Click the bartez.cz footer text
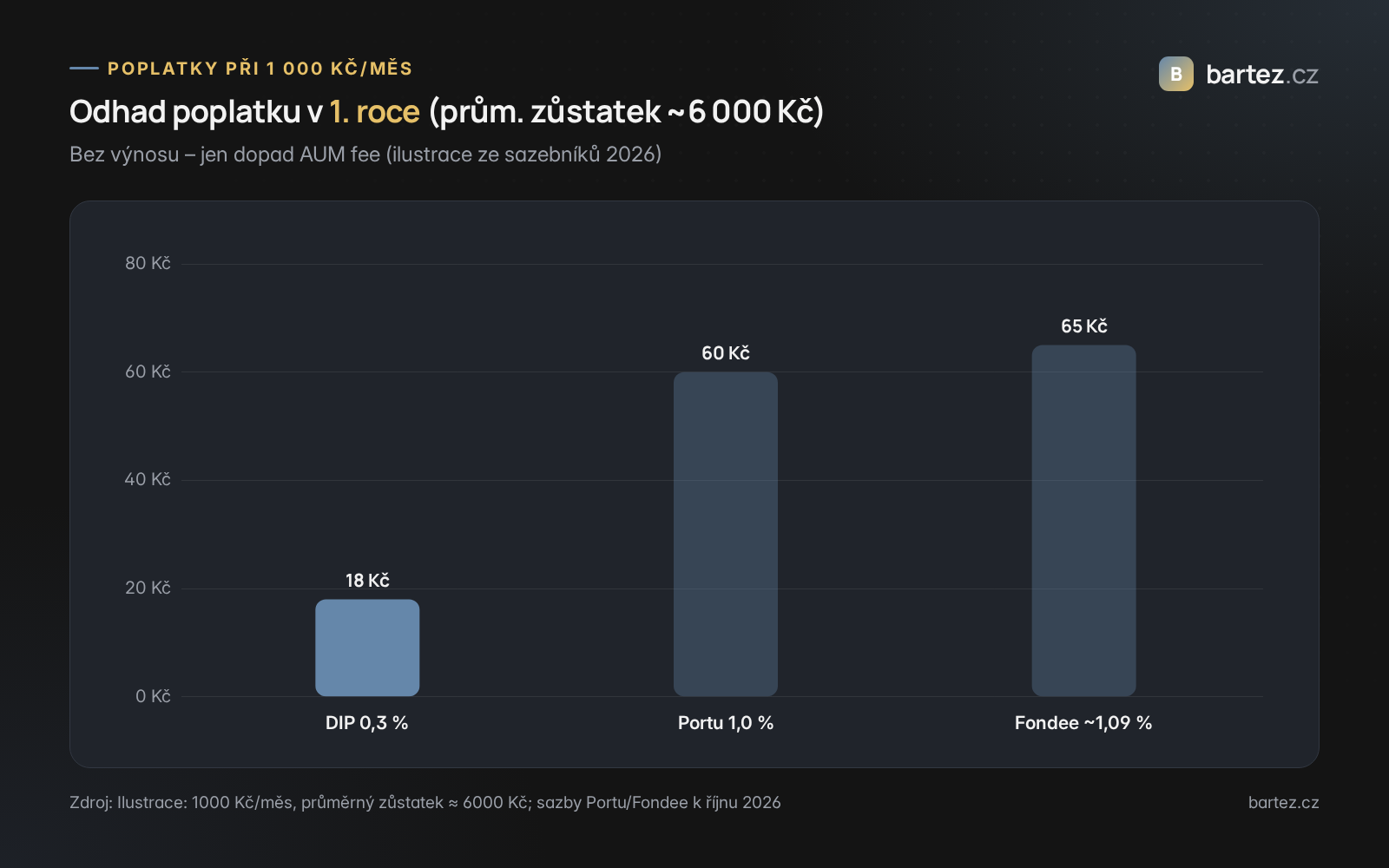 coord(1283,802)
